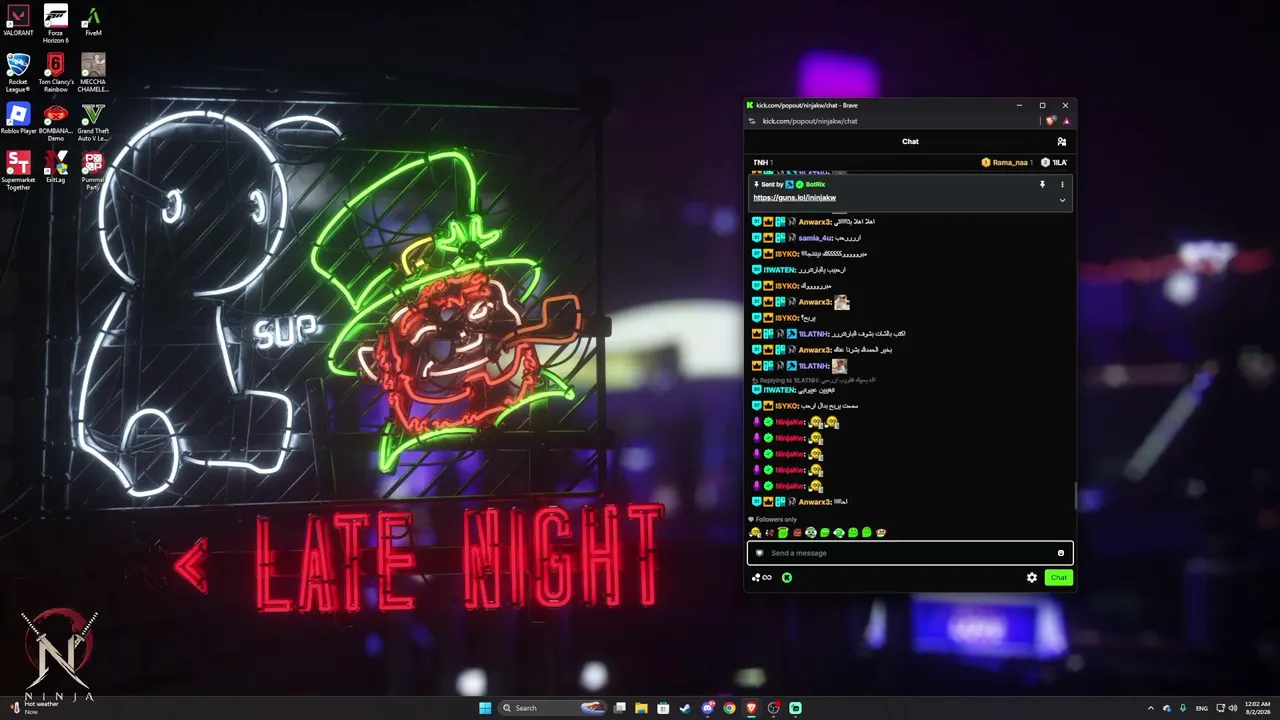The image size is (1280, 720).
Task: Open the Rocket League desktop shortcut
Action: (x=18, y=72)
